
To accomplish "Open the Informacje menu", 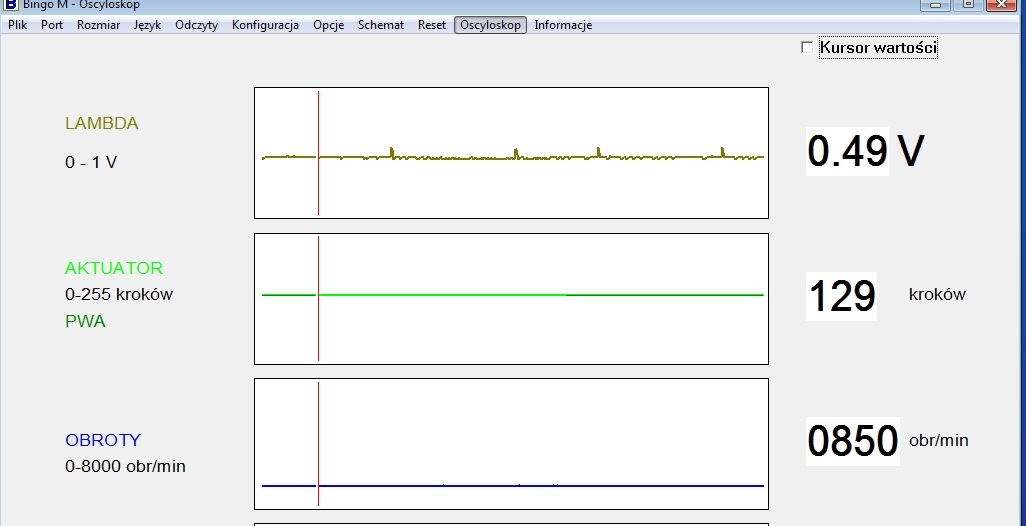I will 563,25.
